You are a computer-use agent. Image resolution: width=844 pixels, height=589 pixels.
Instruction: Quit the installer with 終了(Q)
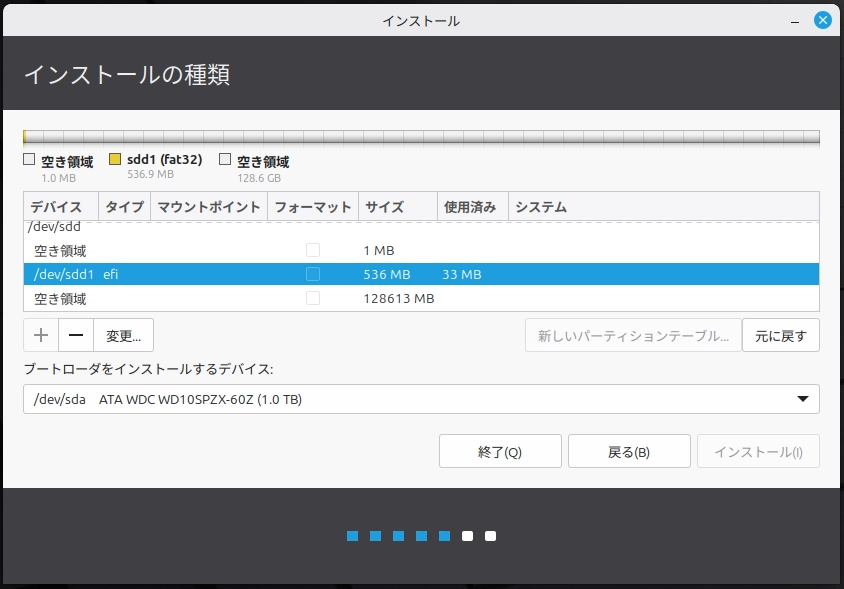tap(499, 450)
